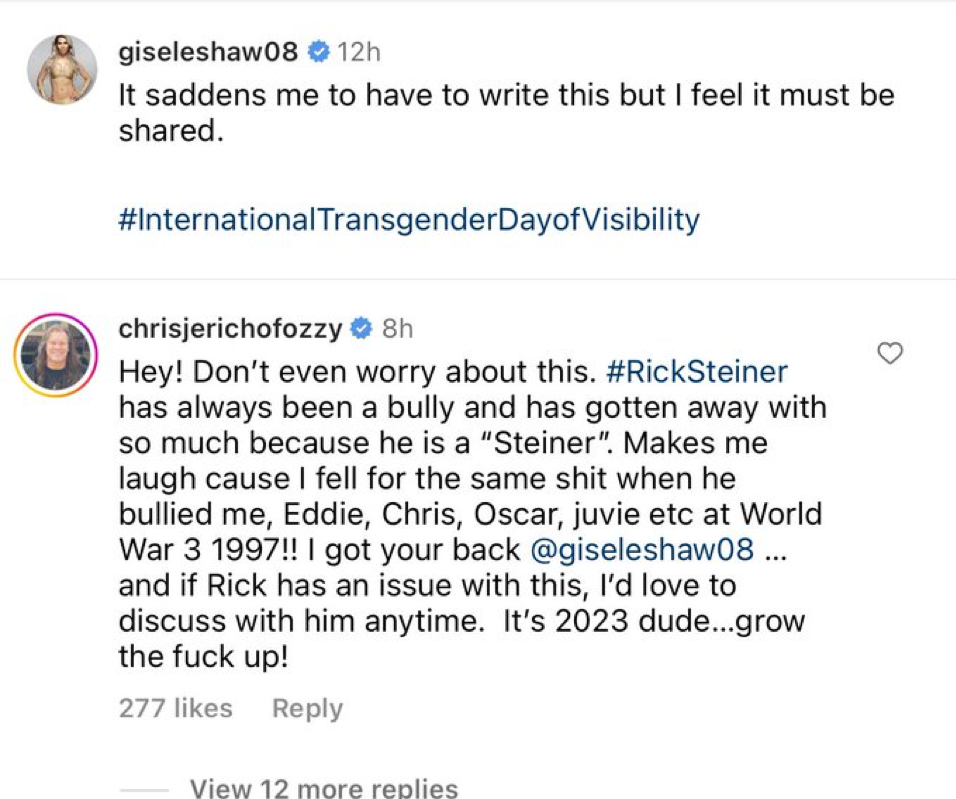
Task: Reply to chrisjerichofozzy's comment
Action: pyautogui.click(x=307, y=708)
